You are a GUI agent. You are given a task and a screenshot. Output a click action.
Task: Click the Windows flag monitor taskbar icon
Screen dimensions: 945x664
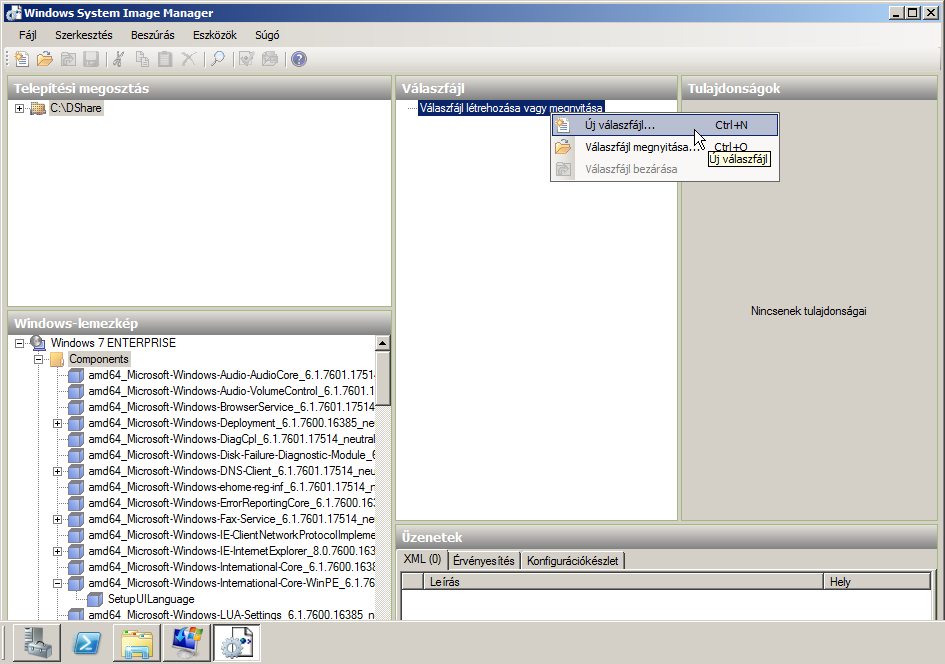pyautogui.click(x=187, y=643)
